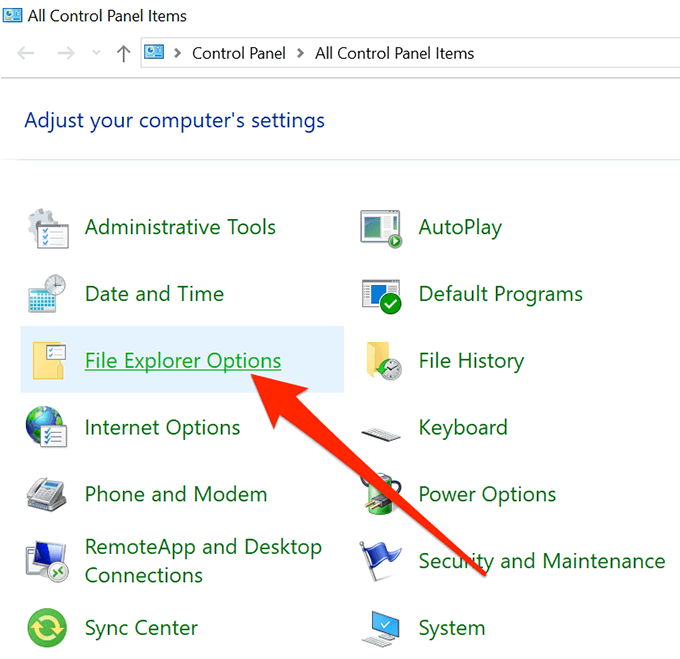
Task: Open the AutoPlay icon
Action: click(x=381, y=228)
